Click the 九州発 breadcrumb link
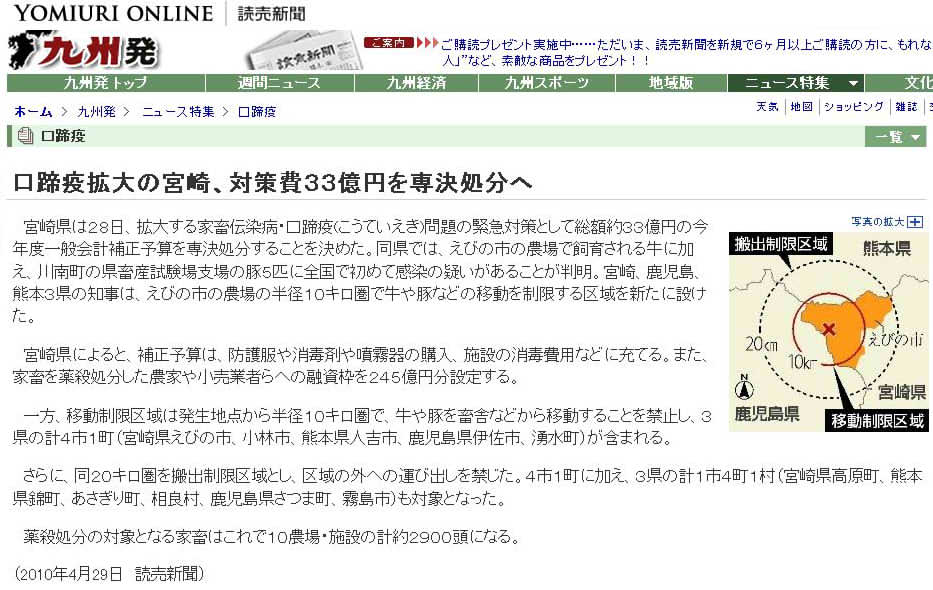This screenshot has height=590, width=933. pyautogui.click(x=96, y=111)
